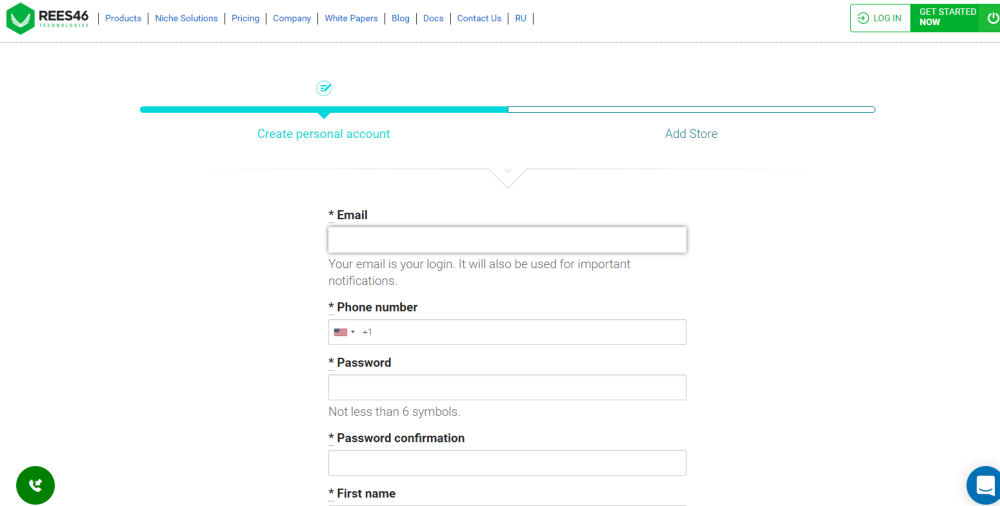The width and height of the screenshot is (1000, 506).
Task: Select the Add Store step
Action: click(691, 134)
